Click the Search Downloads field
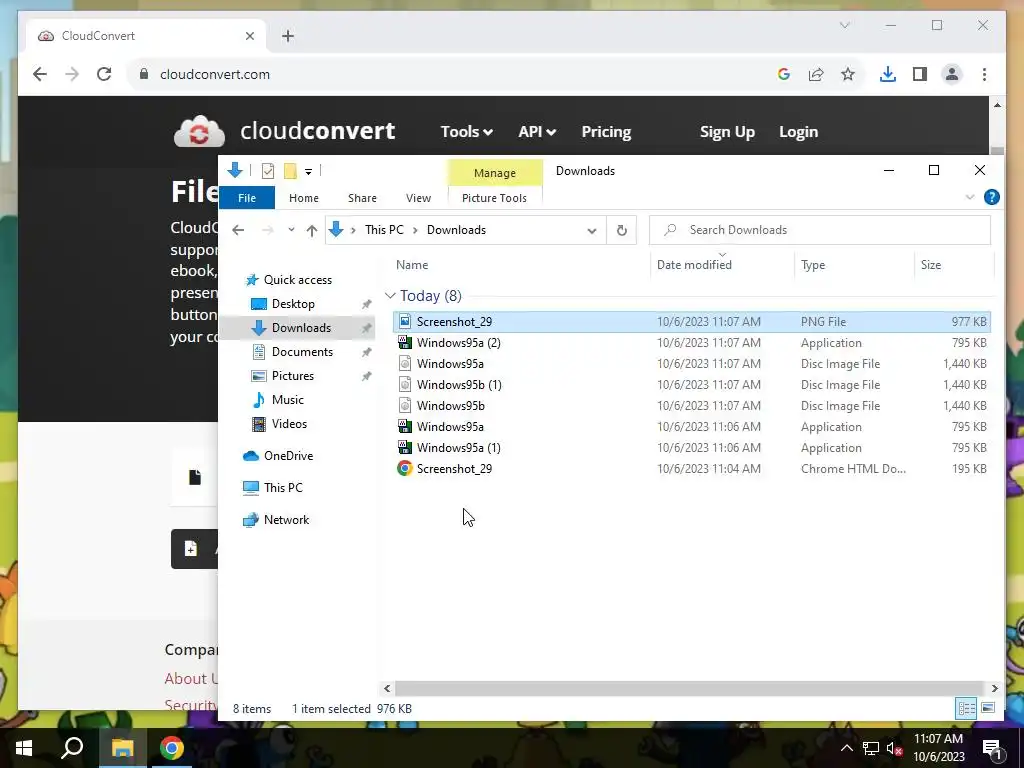 tap(820, 230)
